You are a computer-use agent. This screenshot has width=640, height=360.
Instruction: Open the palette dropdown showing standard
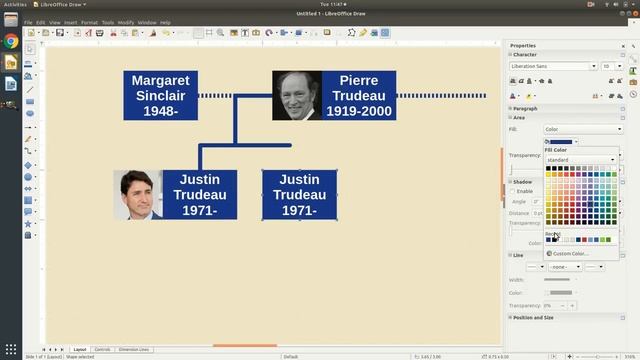point(581,160)
